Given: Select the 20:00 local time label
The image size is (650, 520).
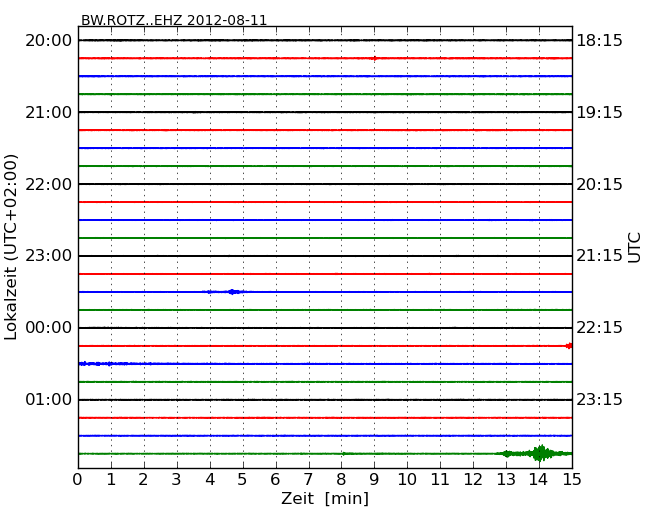Looking at the screenshot, I should (x=49, y=41).
